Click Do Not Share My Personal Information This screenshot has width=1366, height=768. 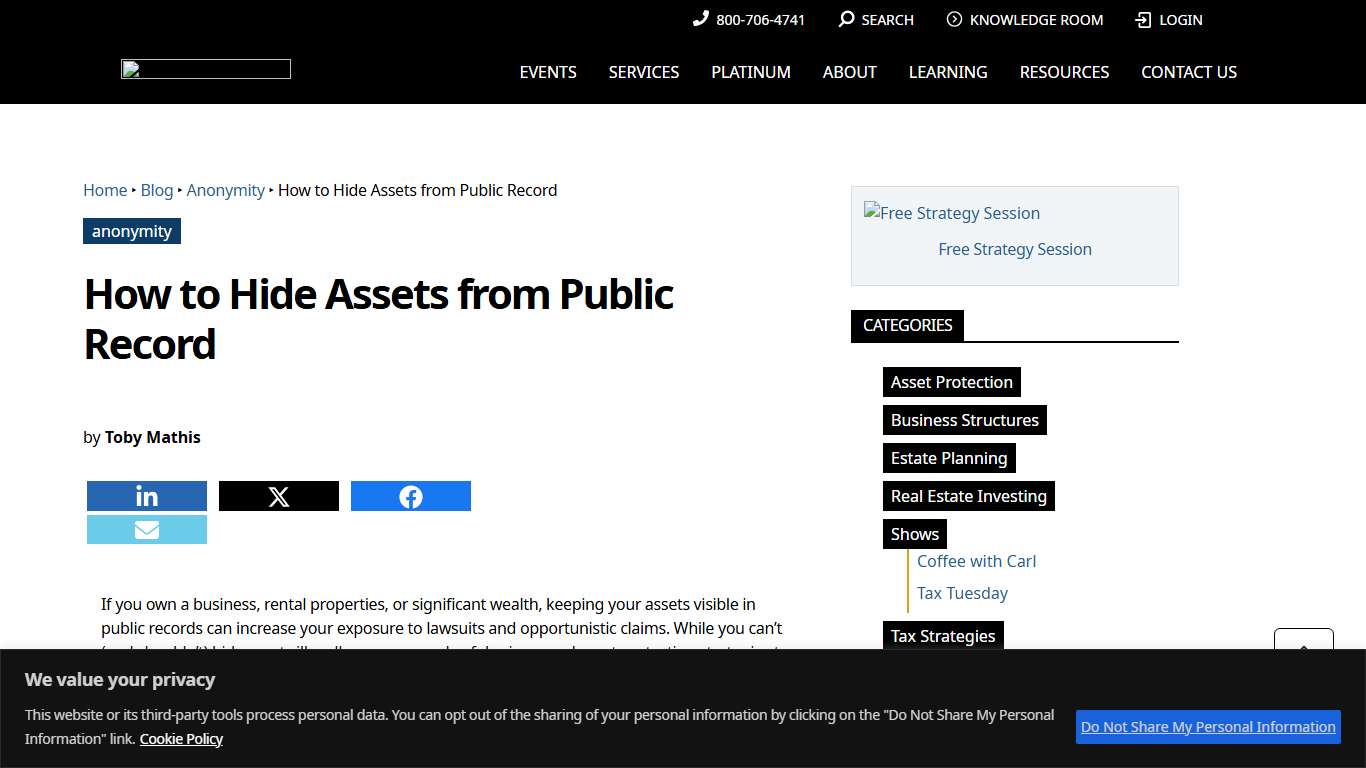coord(1208,727)
